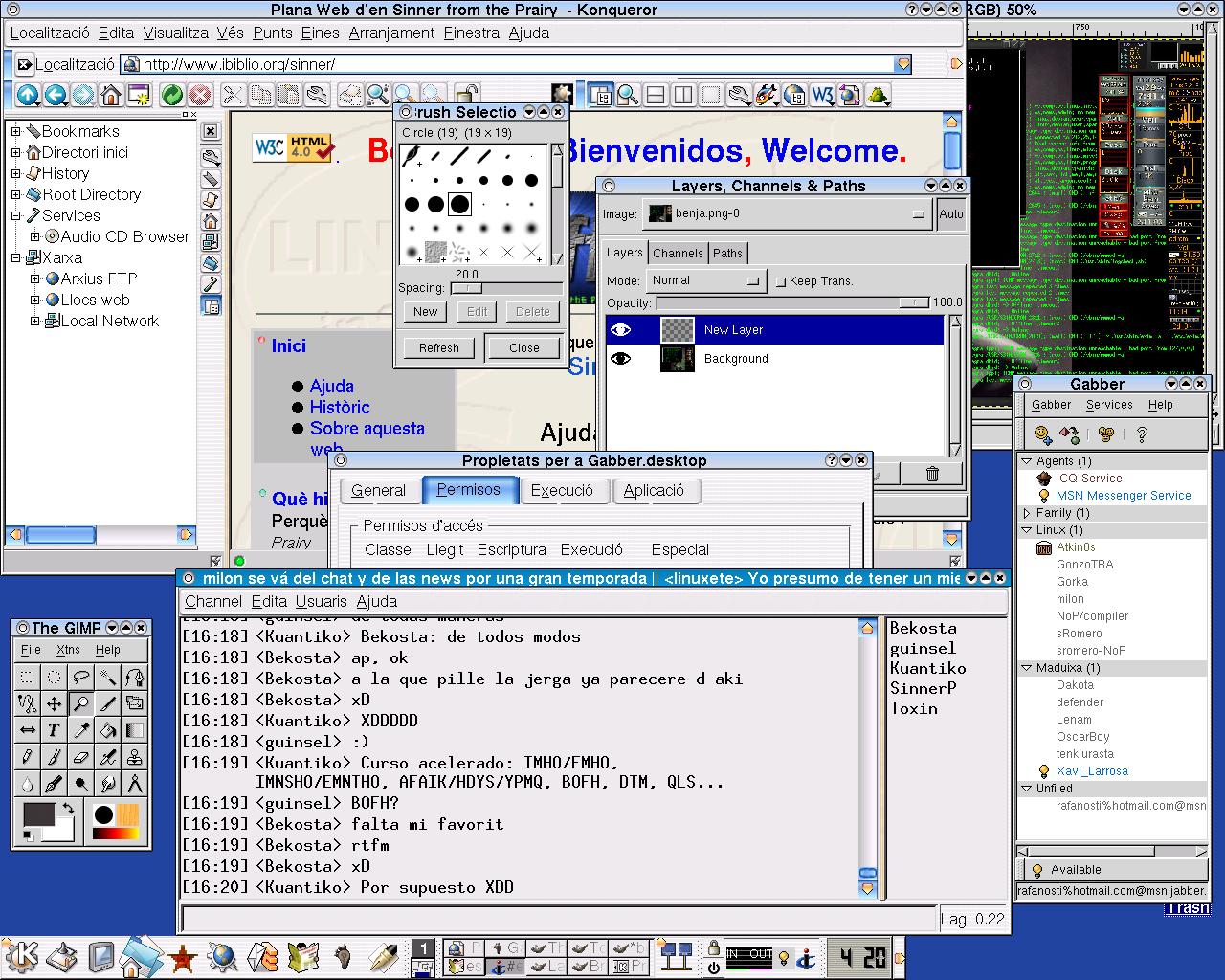Click the GIMP foreground color swatch

[39, 815]
